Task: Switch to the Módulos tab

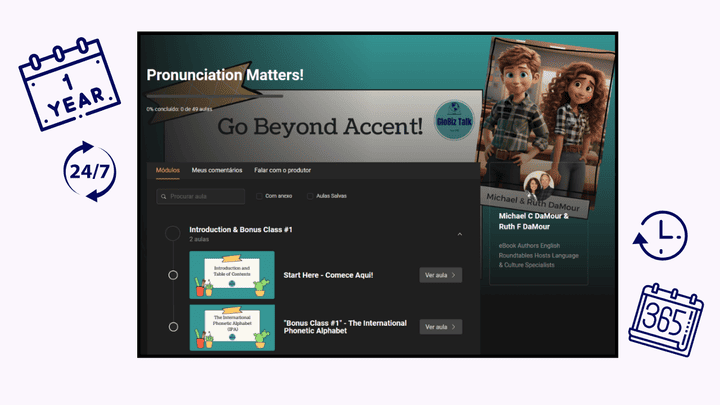Action: (168, 170)
